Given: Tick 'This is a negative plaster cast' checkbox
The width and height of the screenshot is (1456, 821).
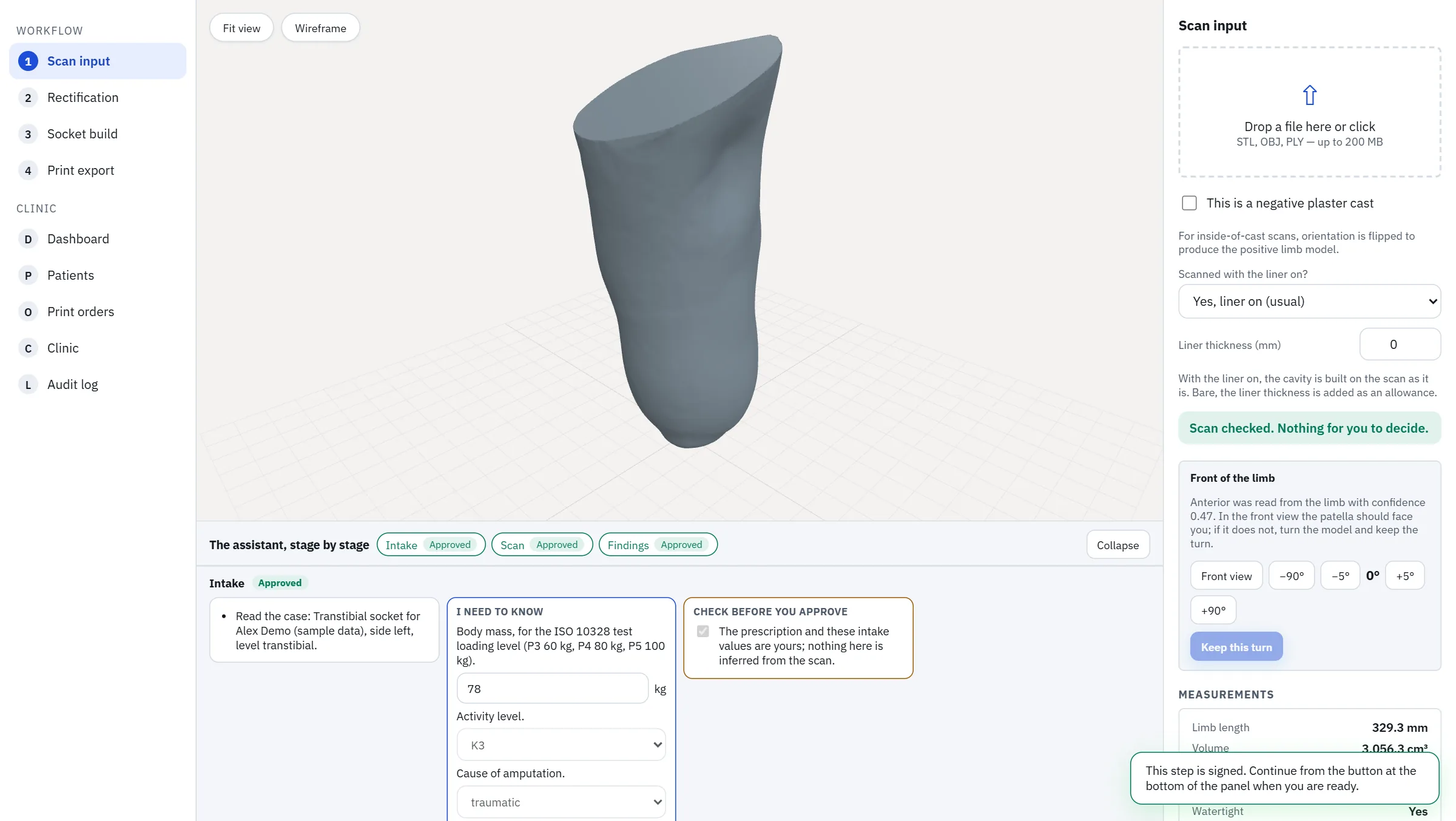Looking at the screenshot, I should coord(1189,203).
